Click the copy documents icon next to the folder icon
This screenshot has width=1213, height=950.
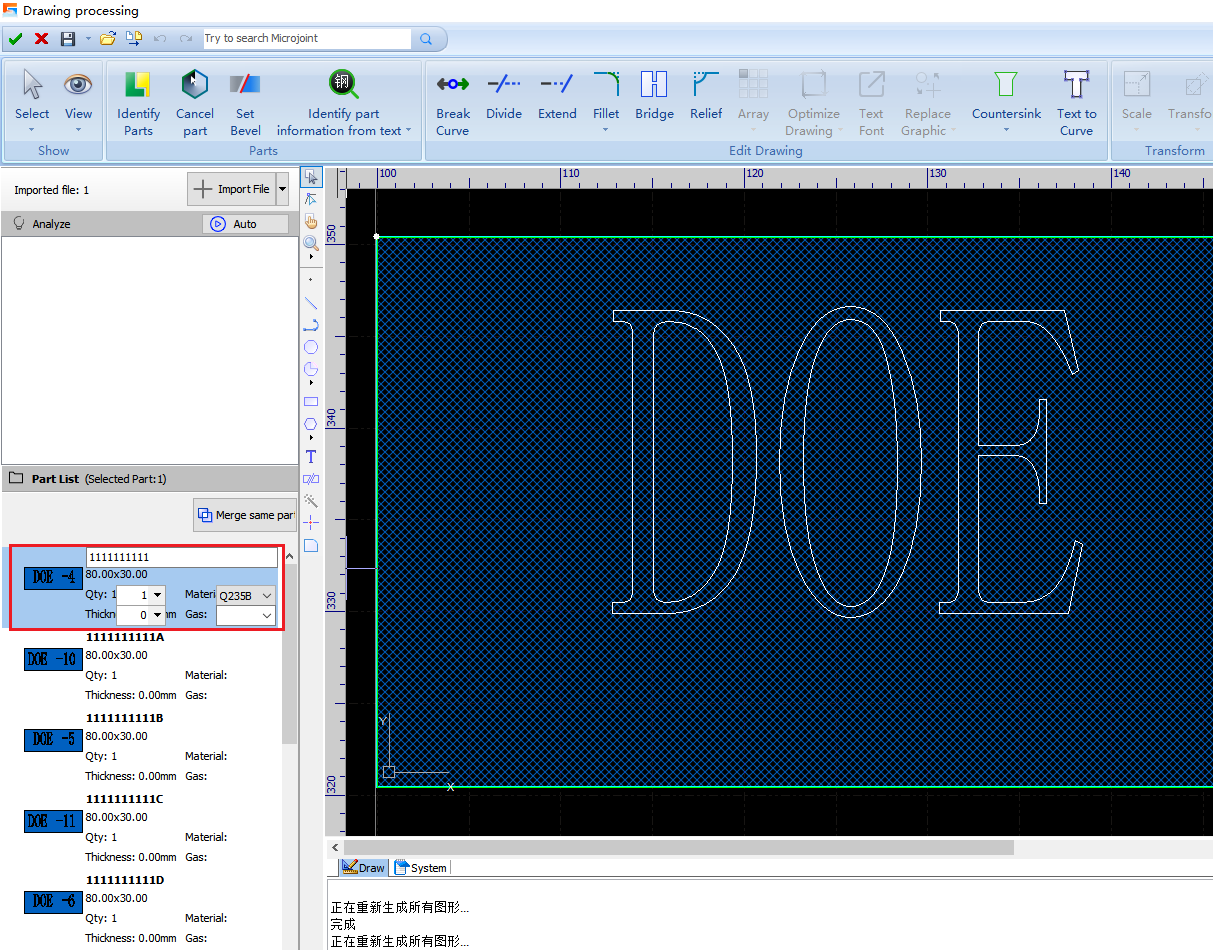pos(134,39)
